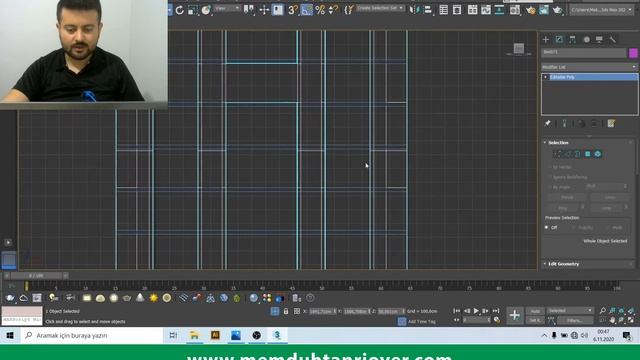This screenshot has height=360, width=640.
Task: Go to start frame button
Action: tap(457, 311)
